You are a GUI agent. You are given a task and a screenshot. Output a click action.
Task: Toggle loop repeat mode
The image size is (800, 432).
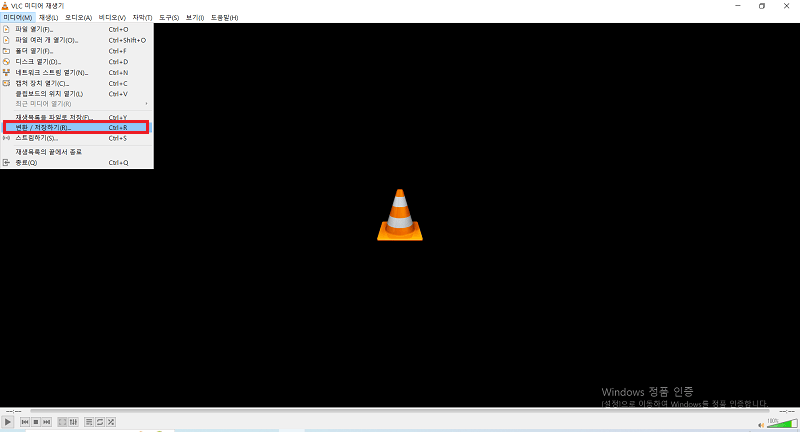coord(100,422)
